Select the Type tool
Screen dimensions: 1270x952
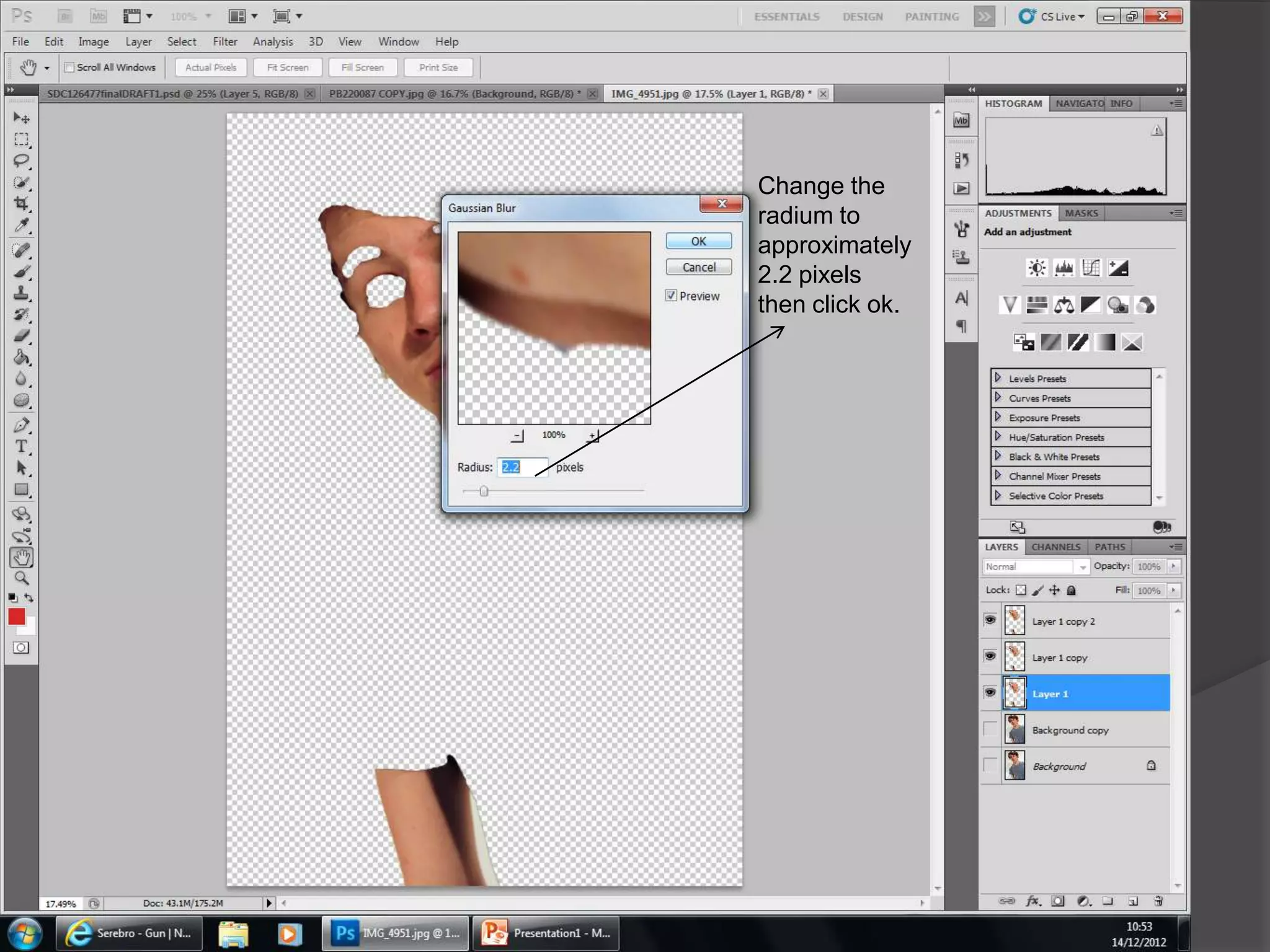point(21,447)
